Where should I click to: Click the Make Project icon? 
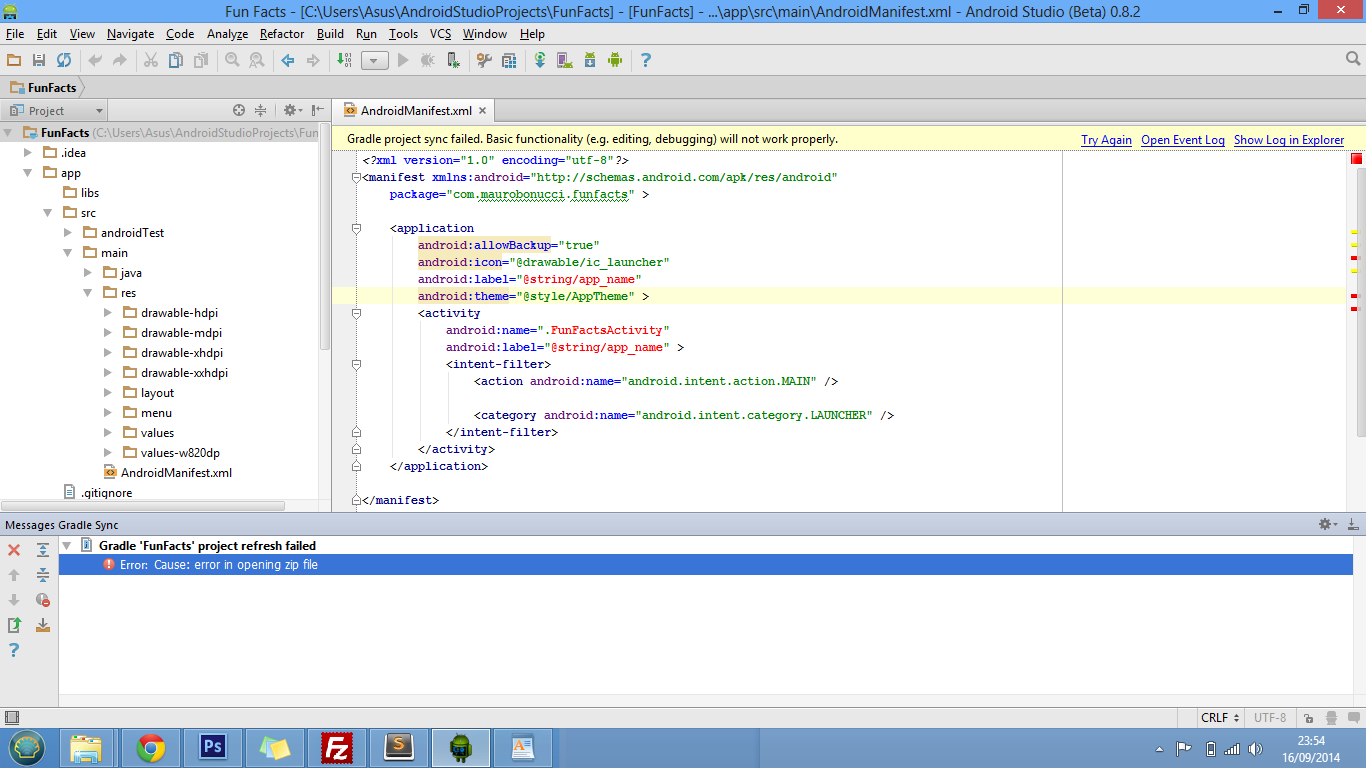[344, 60]
